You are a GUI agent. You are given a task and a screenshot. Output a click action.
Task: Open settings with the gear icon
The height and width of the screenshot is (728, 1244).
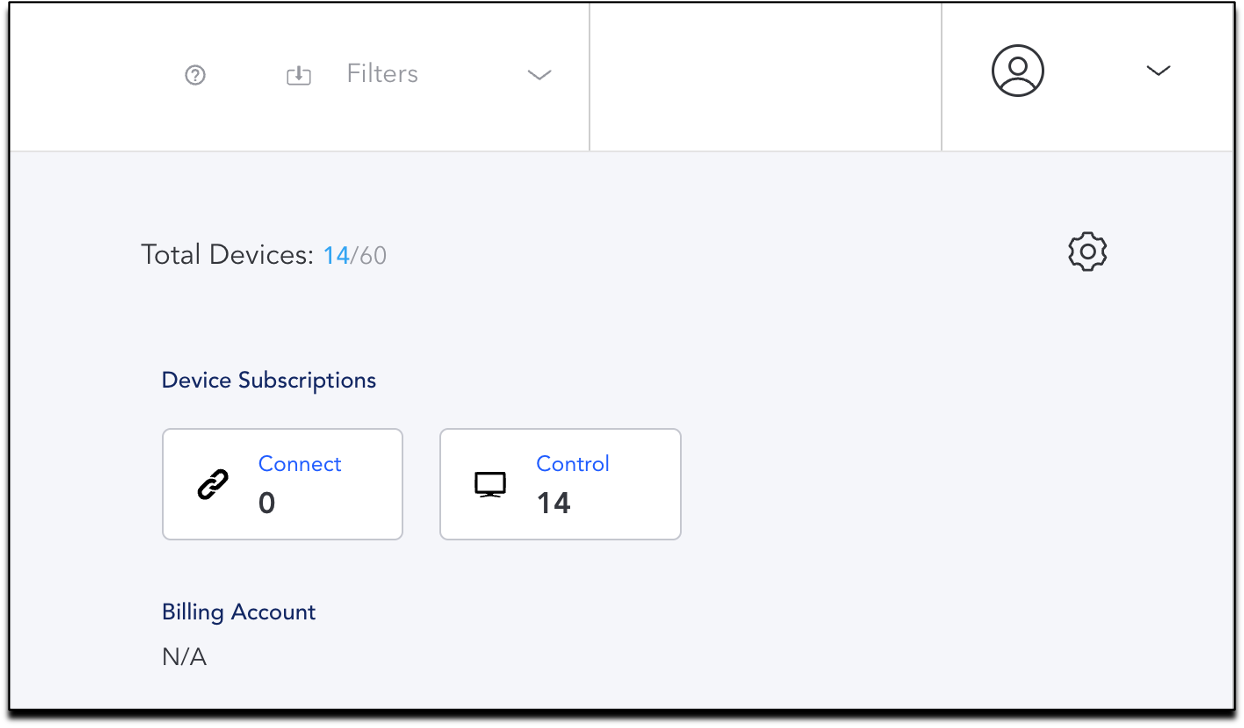1087,251
